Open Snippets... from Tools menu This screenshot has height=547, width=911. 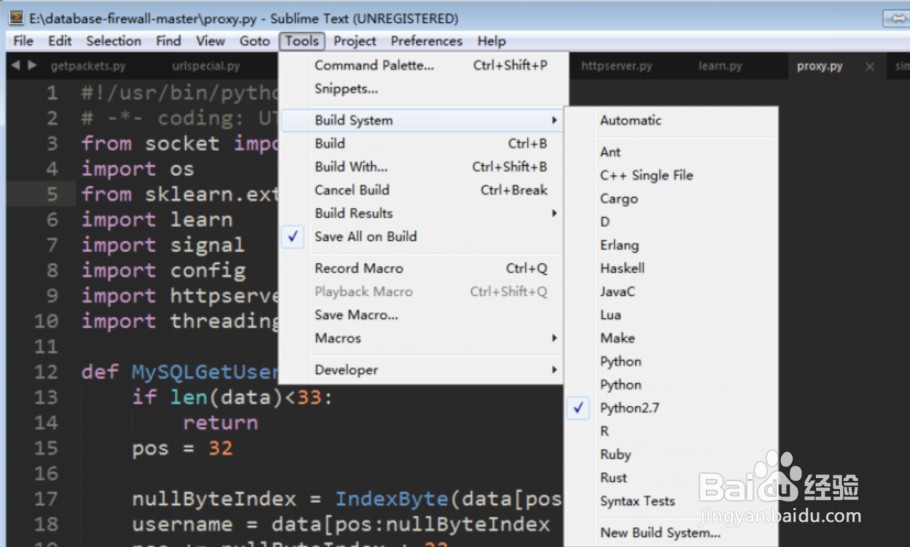pos(421,89)
